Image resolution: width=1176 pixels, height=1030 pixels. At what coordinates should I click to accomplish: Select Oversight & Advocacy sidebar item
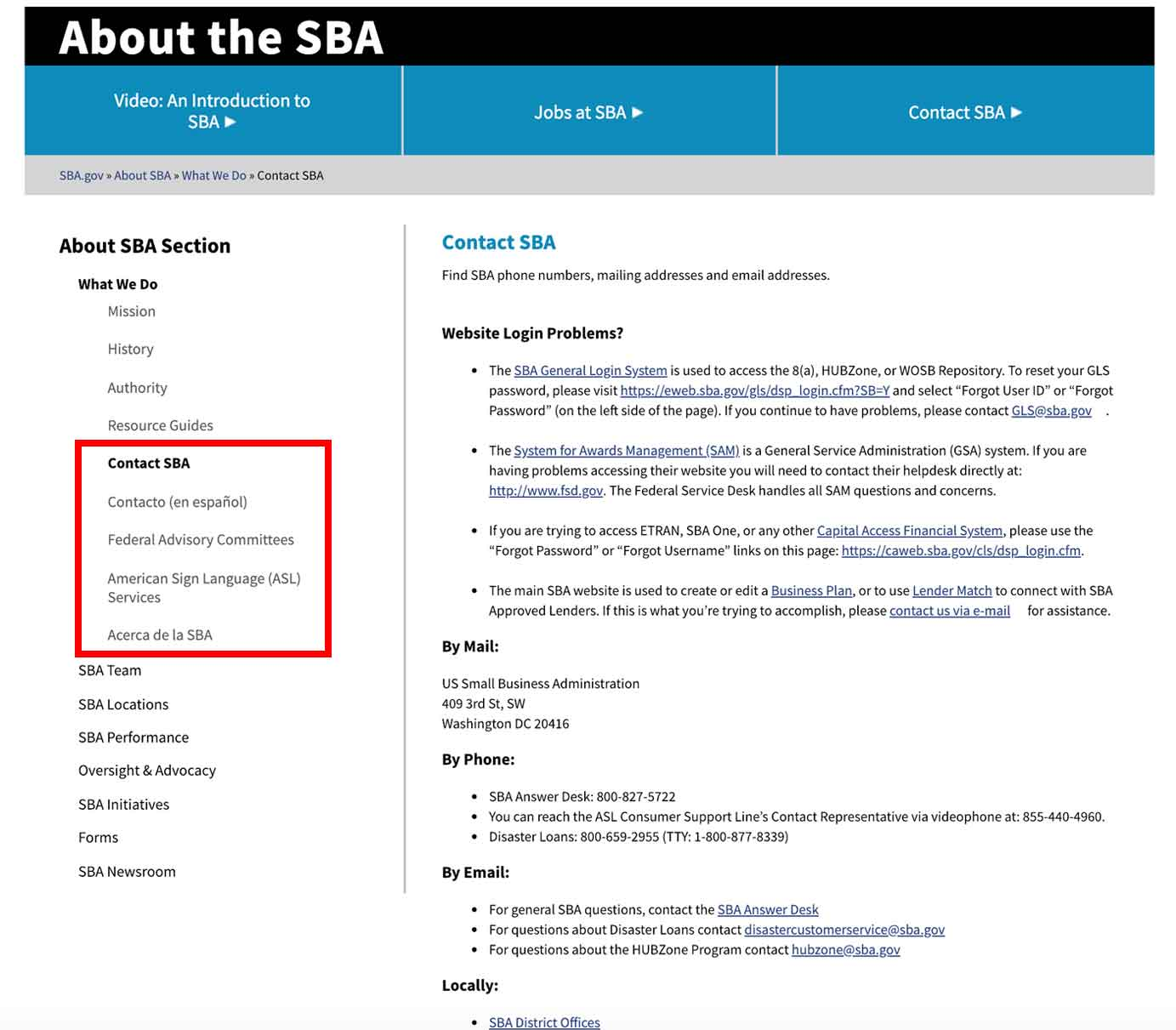(x=147, y=771)
